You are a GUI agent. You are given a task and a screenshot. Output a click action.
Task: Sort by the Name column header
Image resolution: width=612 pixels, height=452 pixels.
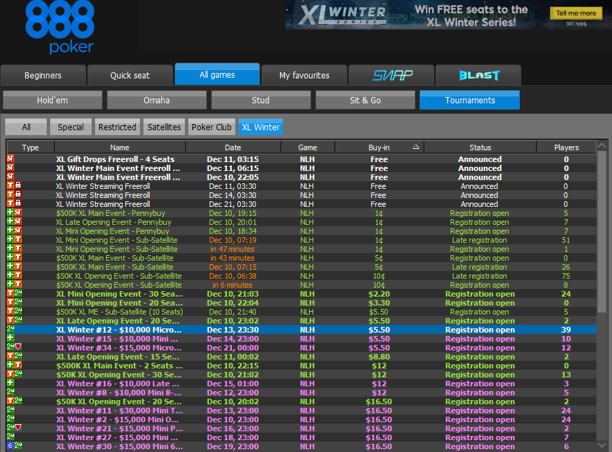point(119,148)
